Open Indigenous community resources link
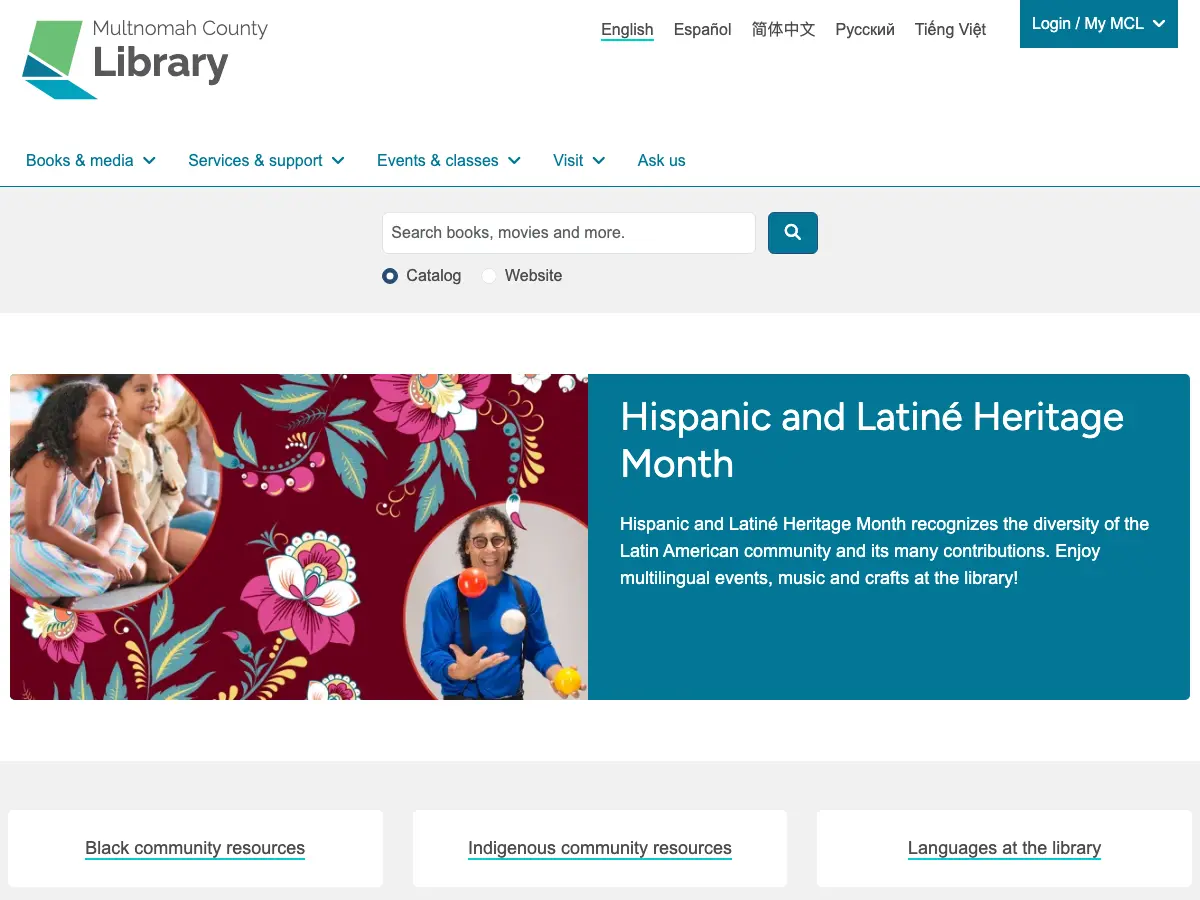1200x900 pixels. 600,848
